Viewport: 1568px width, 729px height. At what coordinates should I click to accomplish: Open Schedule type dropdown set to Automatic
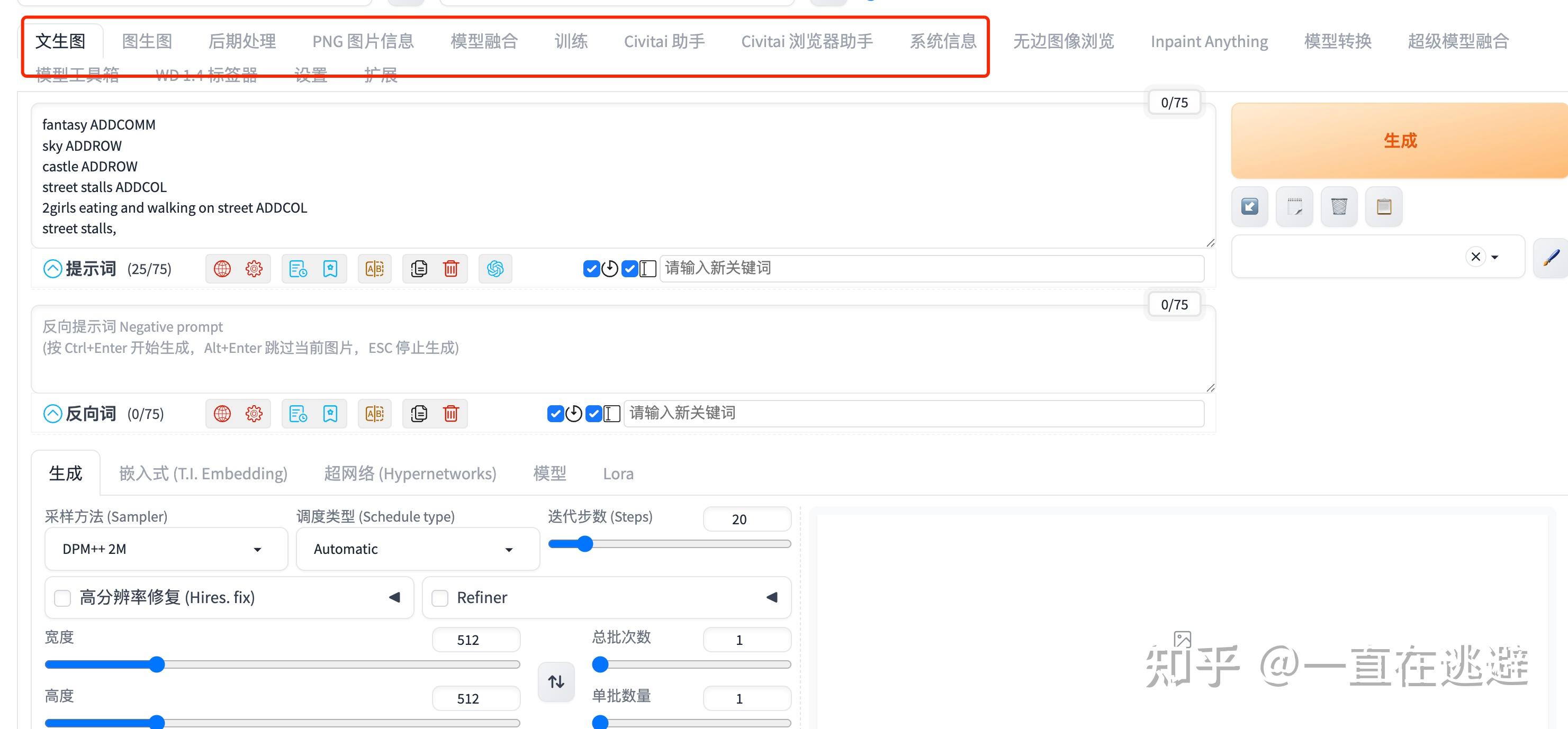tap(417, 548)
